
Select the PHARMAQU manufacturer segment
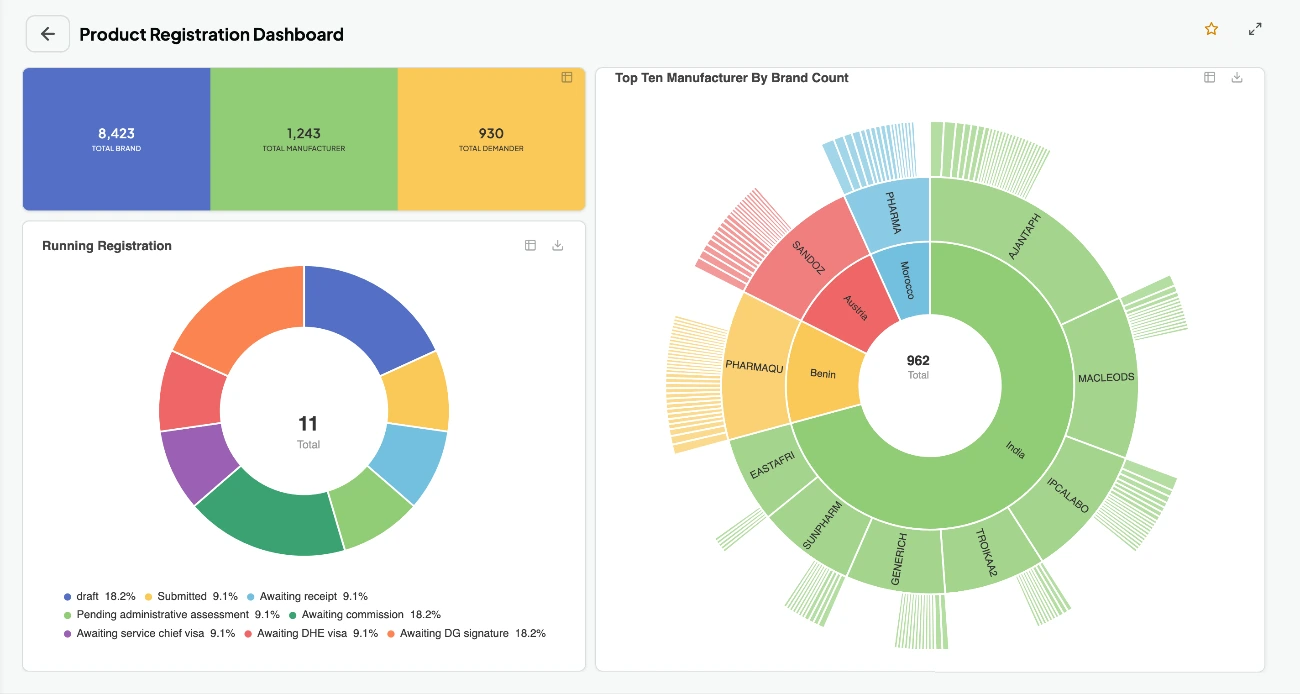pos(755,368)
